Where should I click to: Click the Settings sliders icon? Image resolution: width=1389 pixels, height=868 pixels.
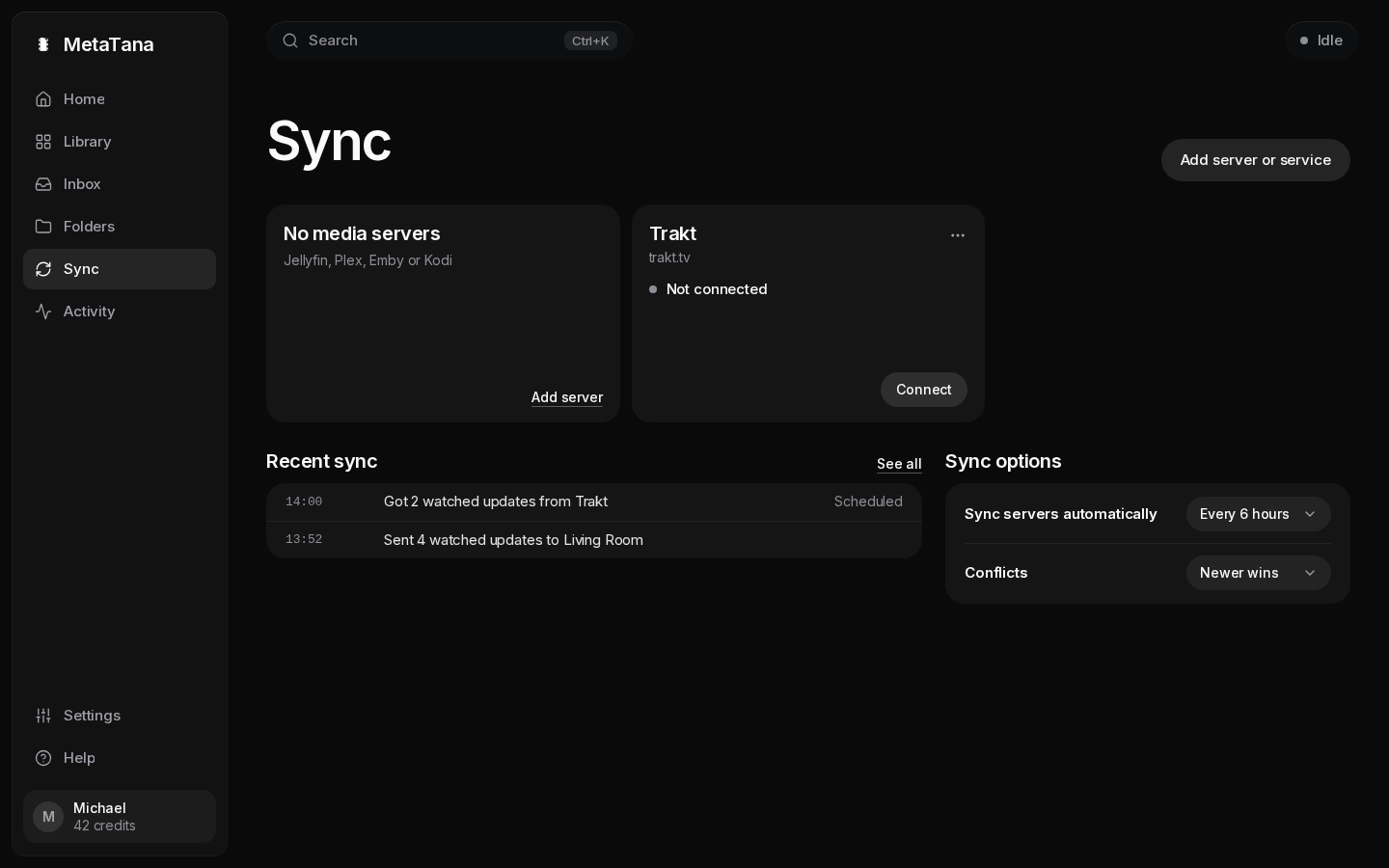coord(43,716)
